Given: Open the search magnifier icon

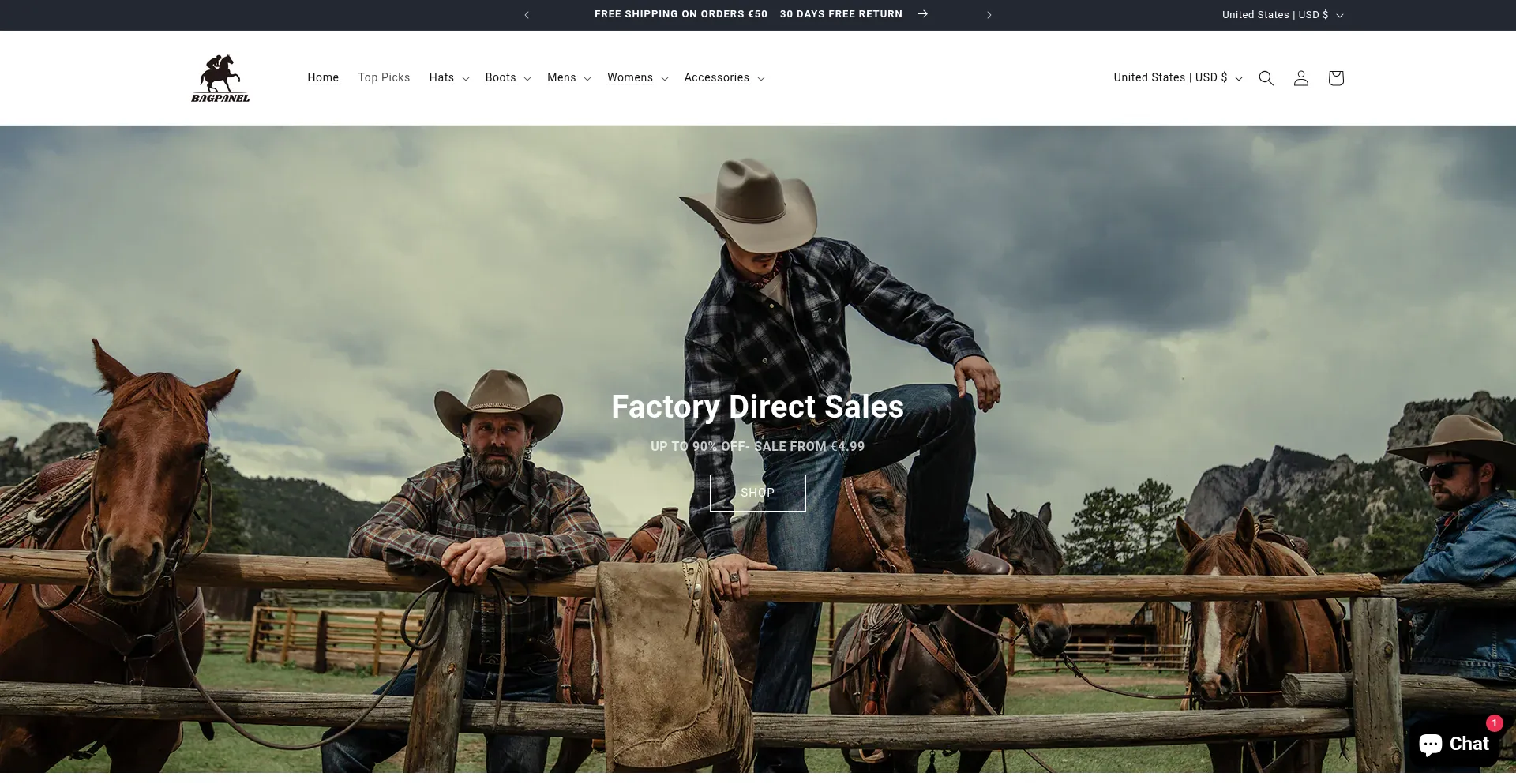Looking at the screenshot, I should pos(1266,78).
